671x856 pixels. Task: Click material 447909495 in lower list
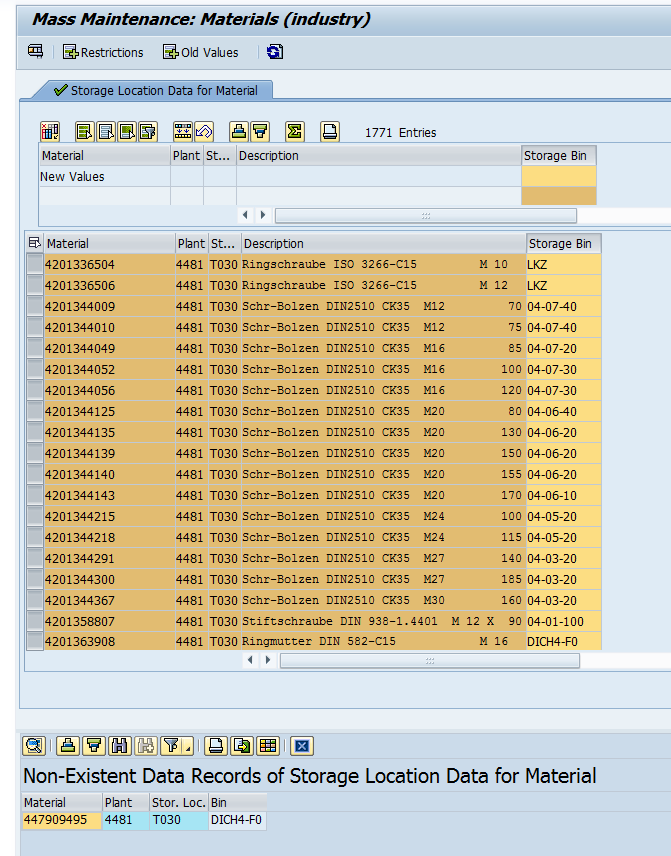pyautogui.click(x=61, y=820)
